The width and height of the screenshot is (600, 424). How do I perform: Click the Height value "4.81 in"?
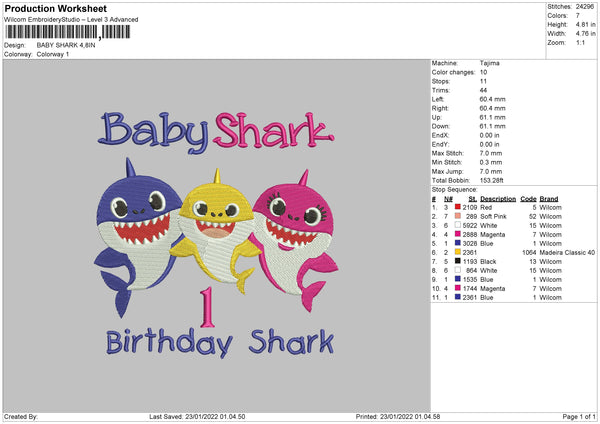(585, 24)
